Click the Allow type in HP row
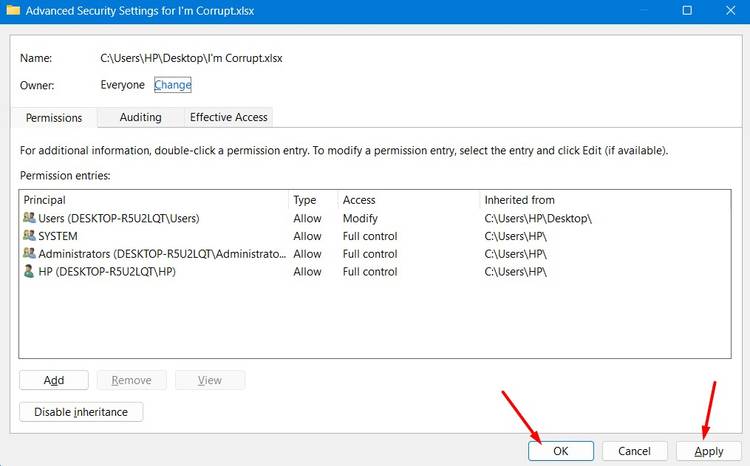Screen dimensions: 750x466 (307, 271)
